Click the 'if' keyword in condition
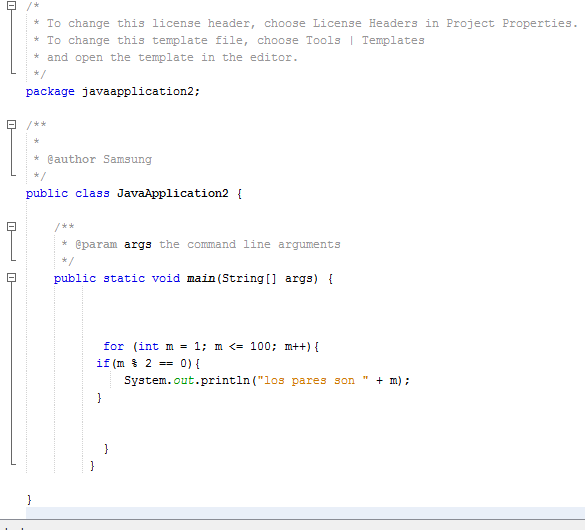Viewport: 585px width, 530px height. [x=103, y=363]
